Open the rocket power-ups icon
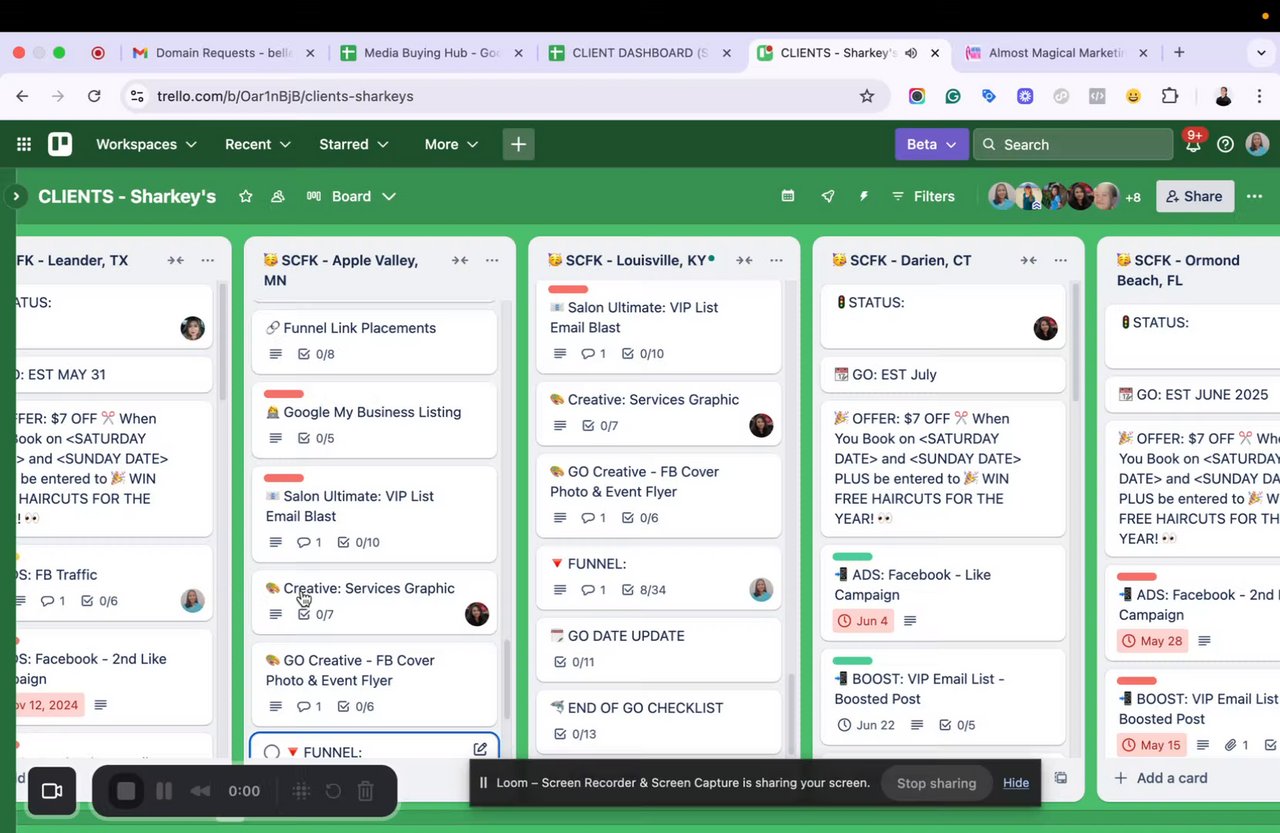Image resolution: width=1280 pixels, height=833 pixels. (828, 196)
